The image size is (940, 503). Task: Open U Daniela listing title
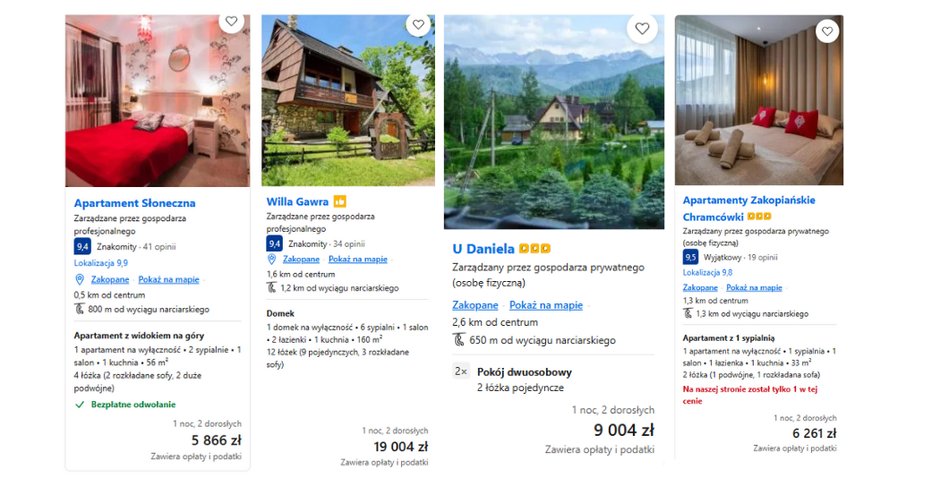click(483, 249)
